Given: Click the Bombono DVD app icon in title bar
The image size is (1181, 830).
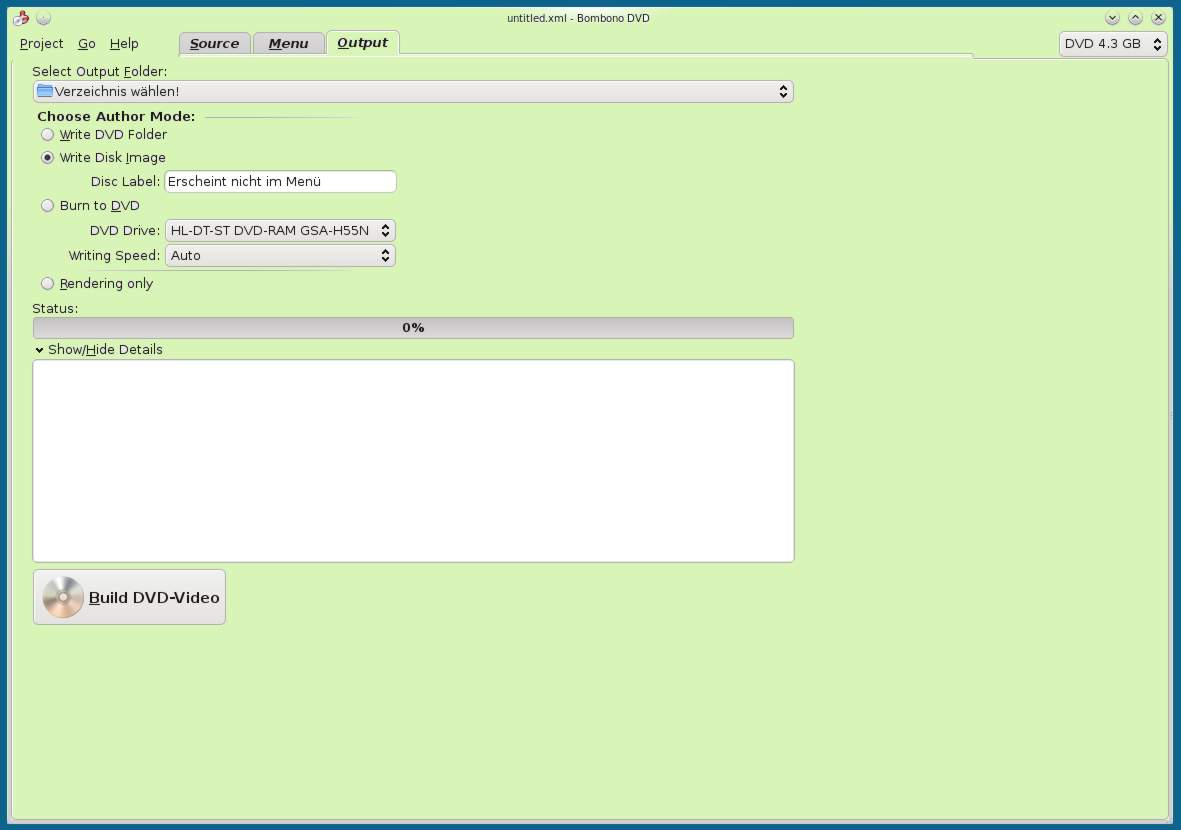Looking at the screenshot, I should click(20, 18).
